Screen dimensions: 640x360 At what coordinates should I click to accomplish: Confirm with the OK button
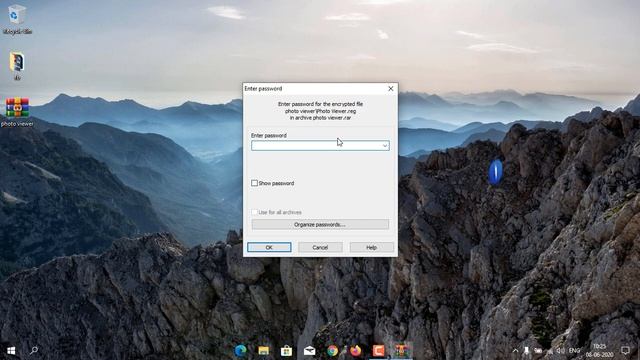coord(269,247)
